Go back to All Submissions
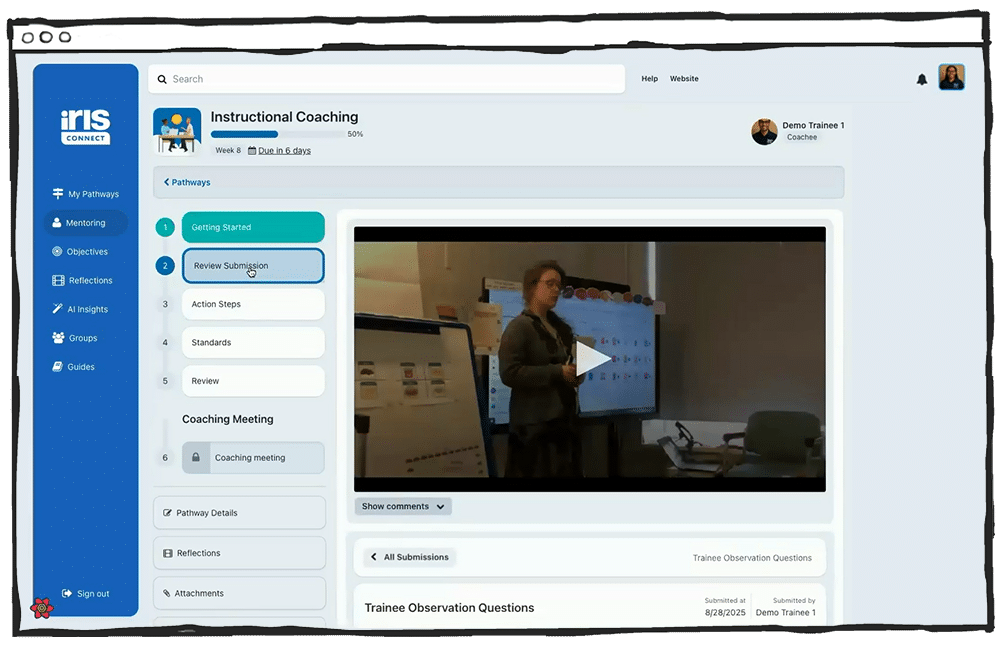 tap(410, 557)
